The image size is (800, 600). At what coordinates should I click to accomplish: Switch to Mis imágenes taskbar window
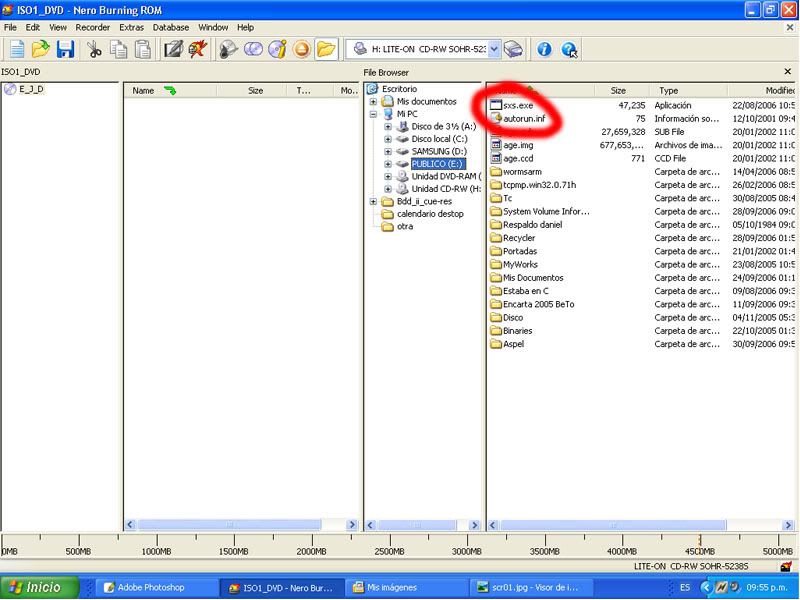[407, 588]
